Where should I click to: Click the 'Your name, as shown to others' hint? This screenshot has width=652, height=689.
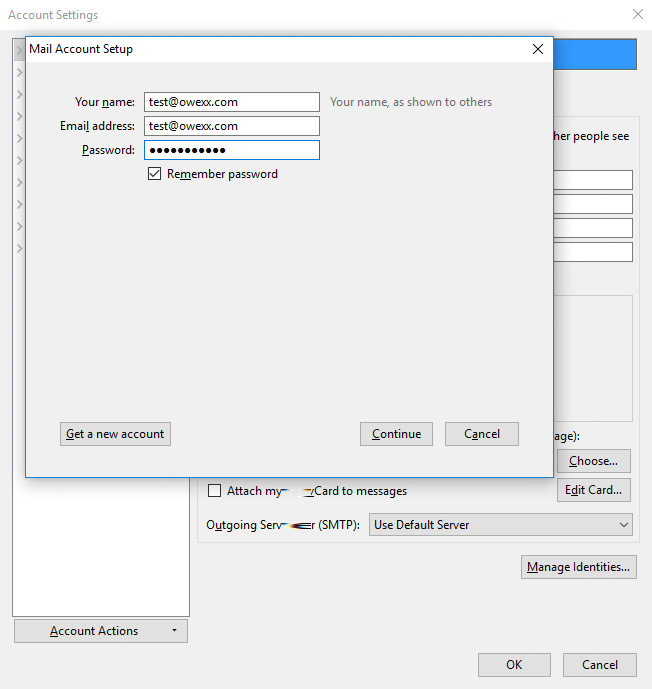(x=411, y=102)
